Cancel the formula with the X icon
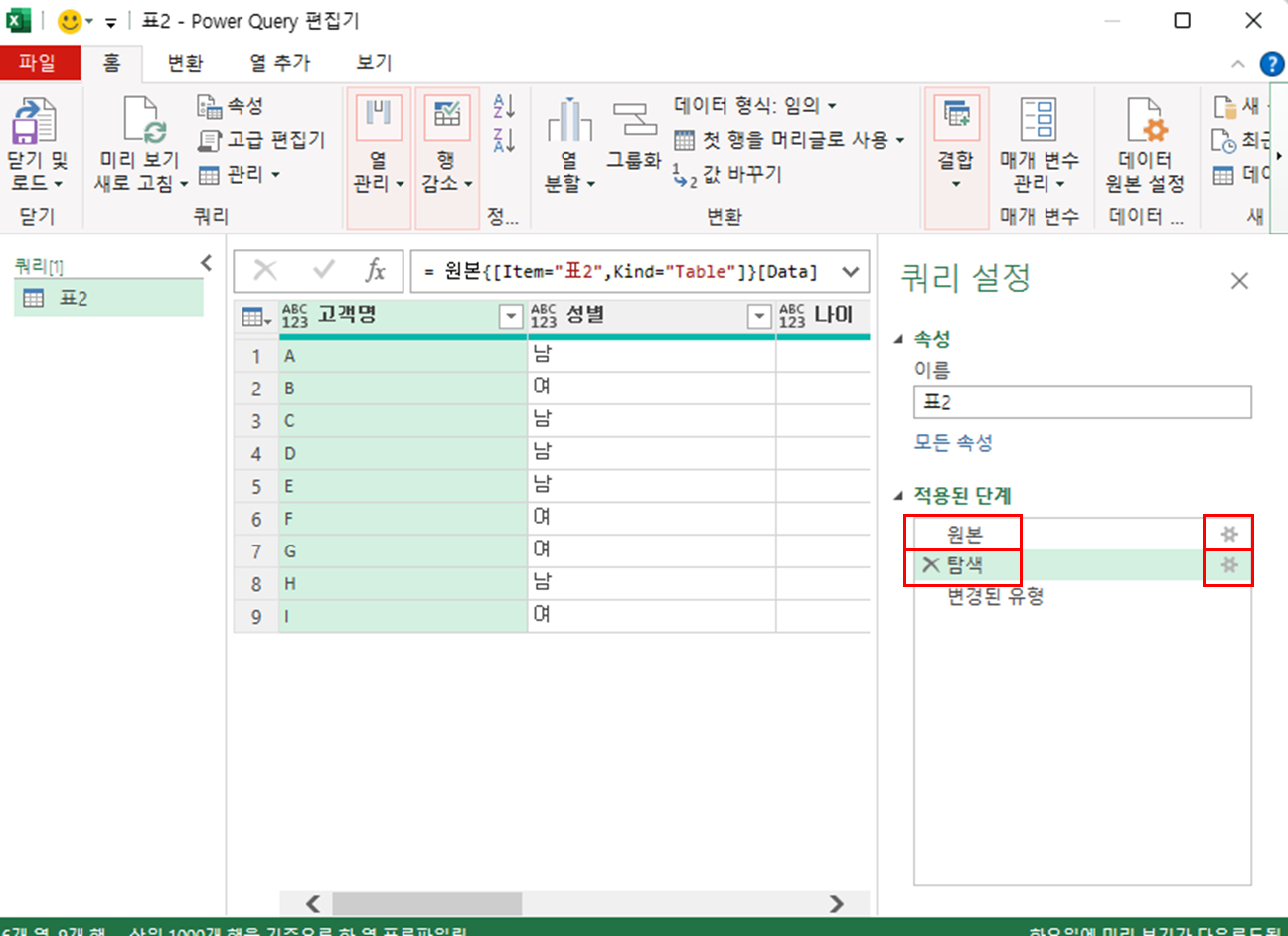 point(265,270)
